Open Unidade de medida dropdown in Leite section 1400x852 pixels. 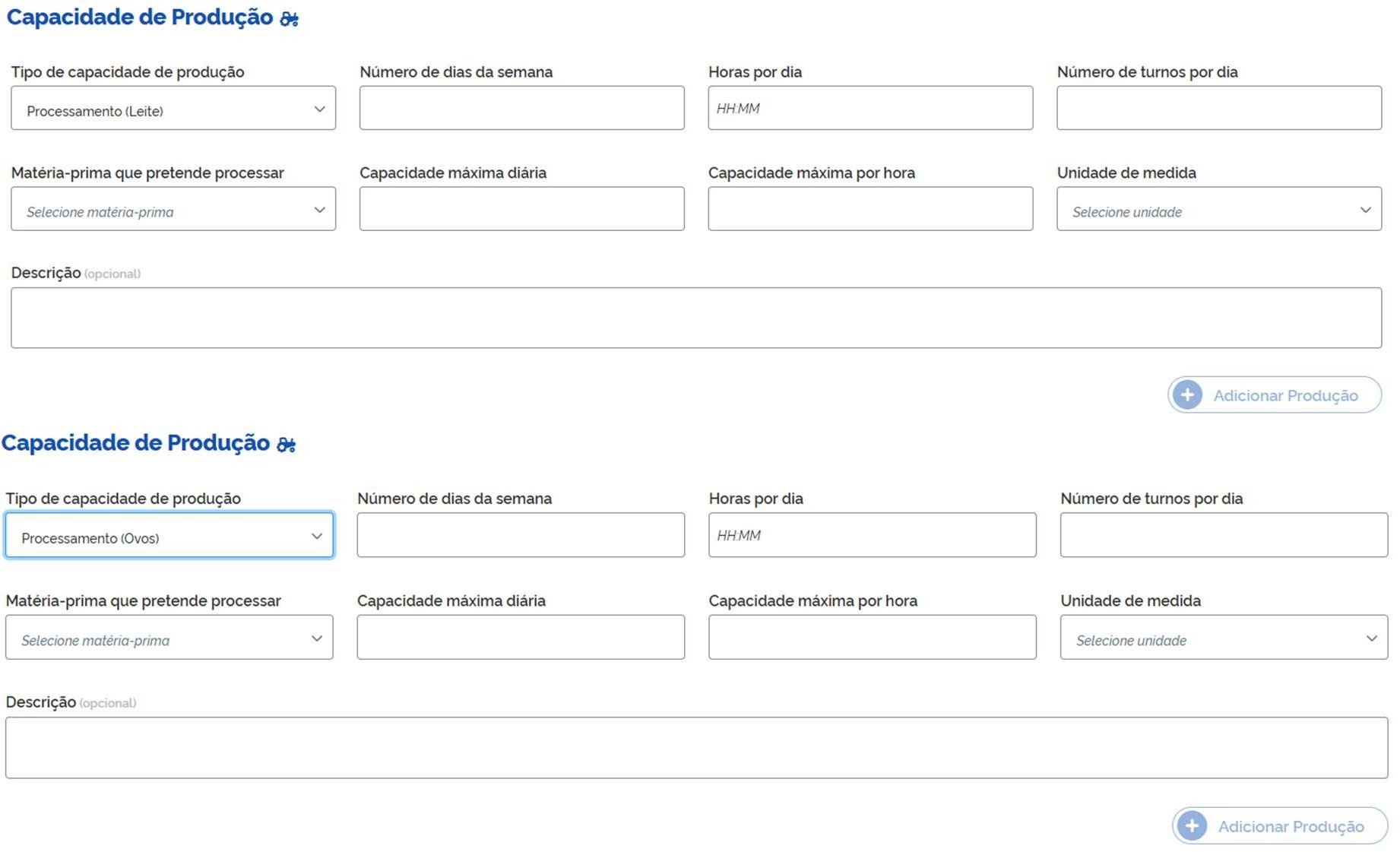(x=1218, y=210)
